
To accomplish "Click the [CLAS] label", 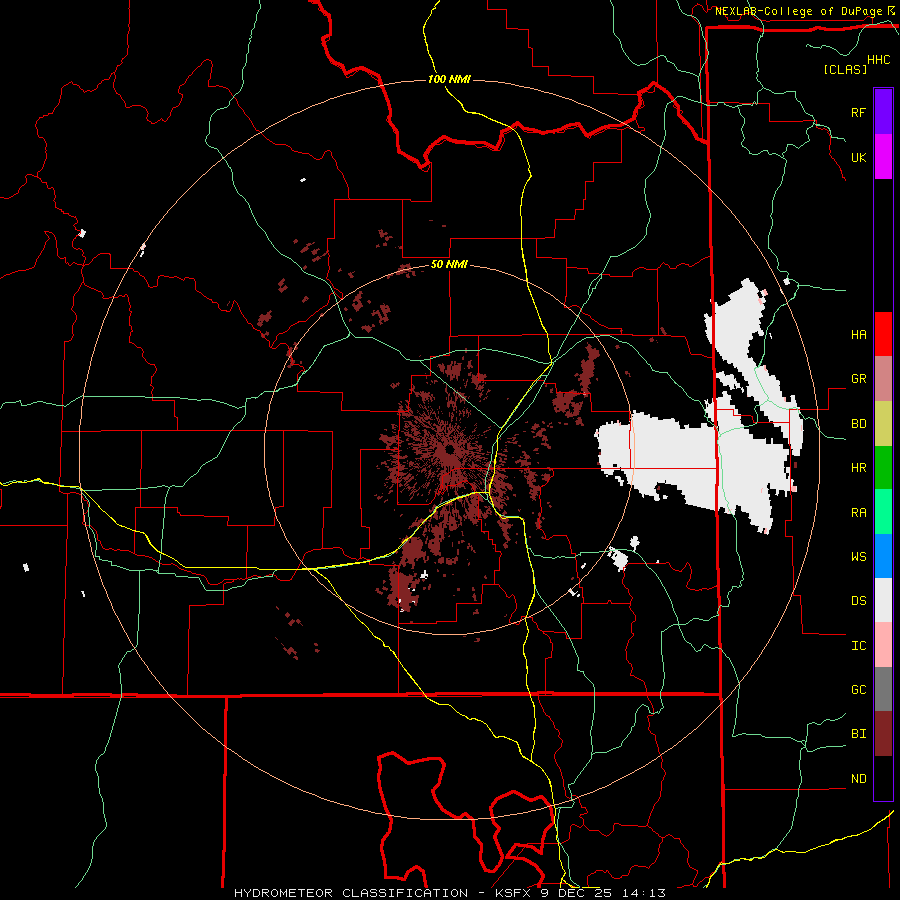I will click(x=845, y=69).
